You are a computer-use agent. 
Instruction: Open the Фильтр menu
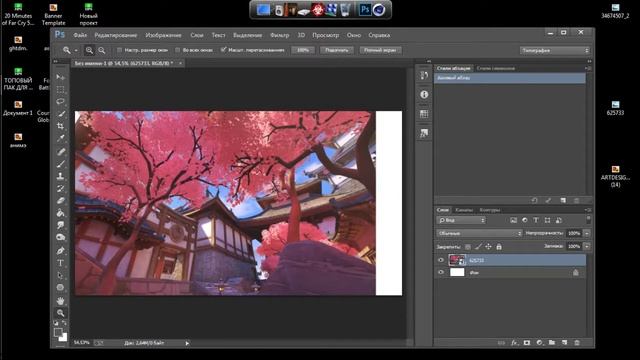(280, 35)
